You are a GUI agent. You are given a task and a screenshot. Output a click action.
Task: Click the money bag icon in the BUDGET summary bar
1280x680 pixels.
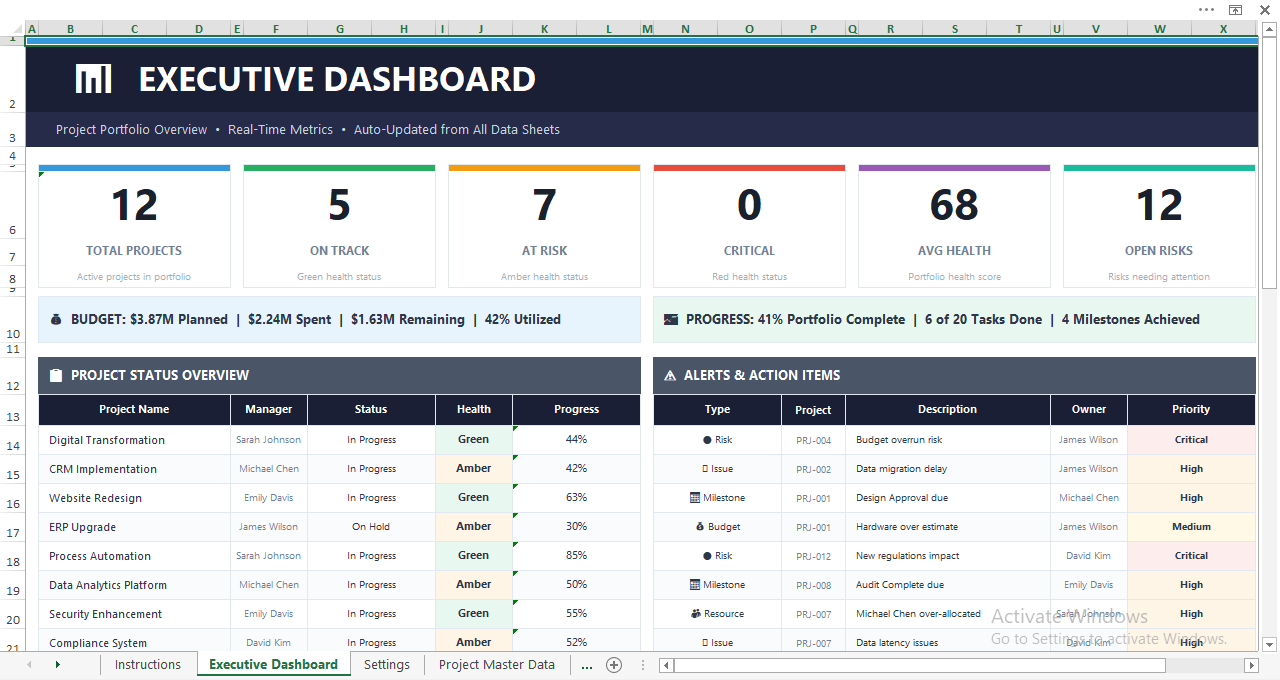(57, 318)
